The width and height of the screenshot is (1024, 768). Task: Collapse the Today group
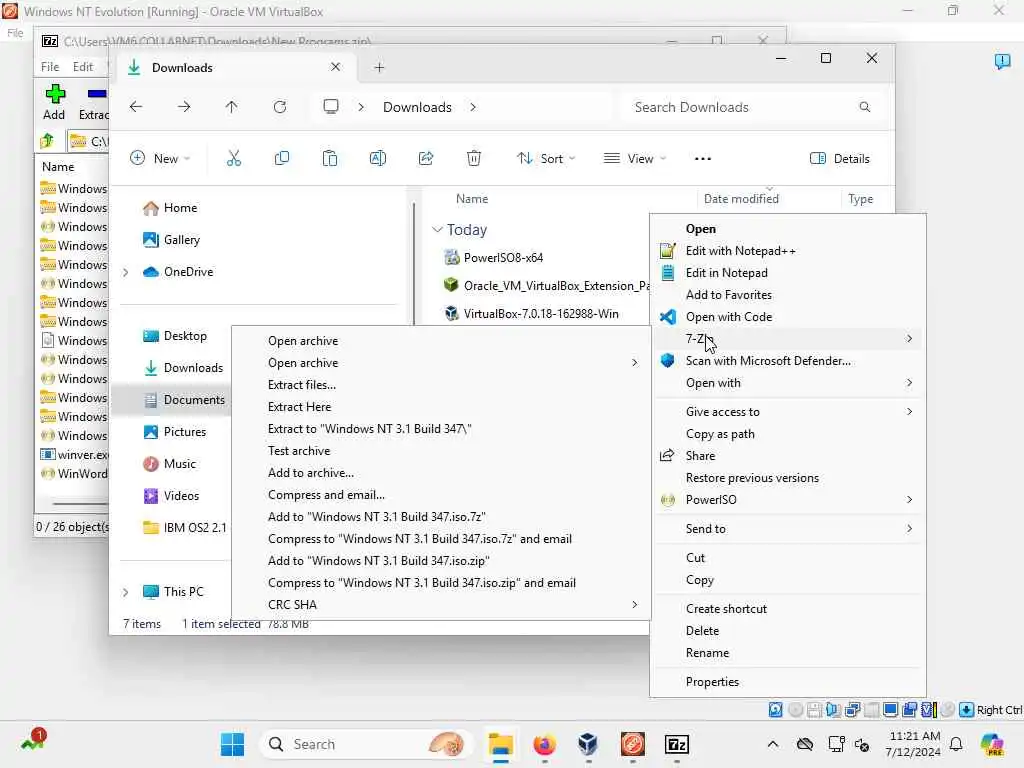[437, 230]
